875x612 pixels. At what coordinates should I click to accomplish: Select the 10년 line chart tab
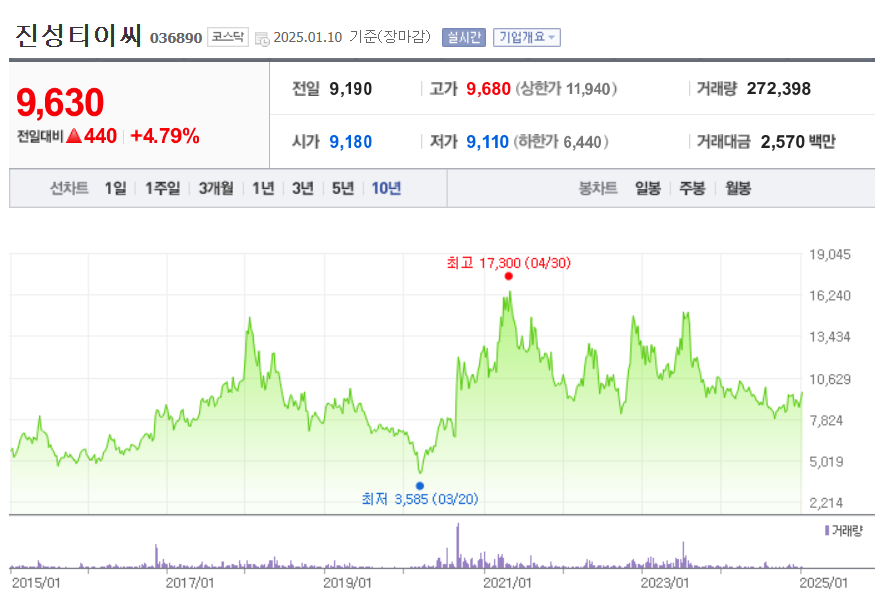click(x=386, y=189)
